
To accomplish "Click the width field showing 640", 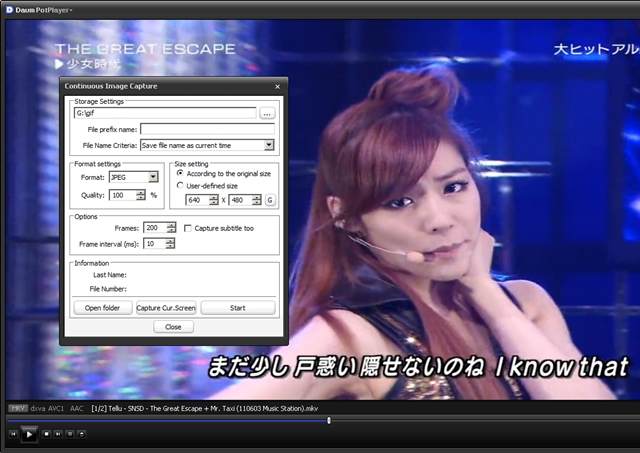I will click(198, 200).
